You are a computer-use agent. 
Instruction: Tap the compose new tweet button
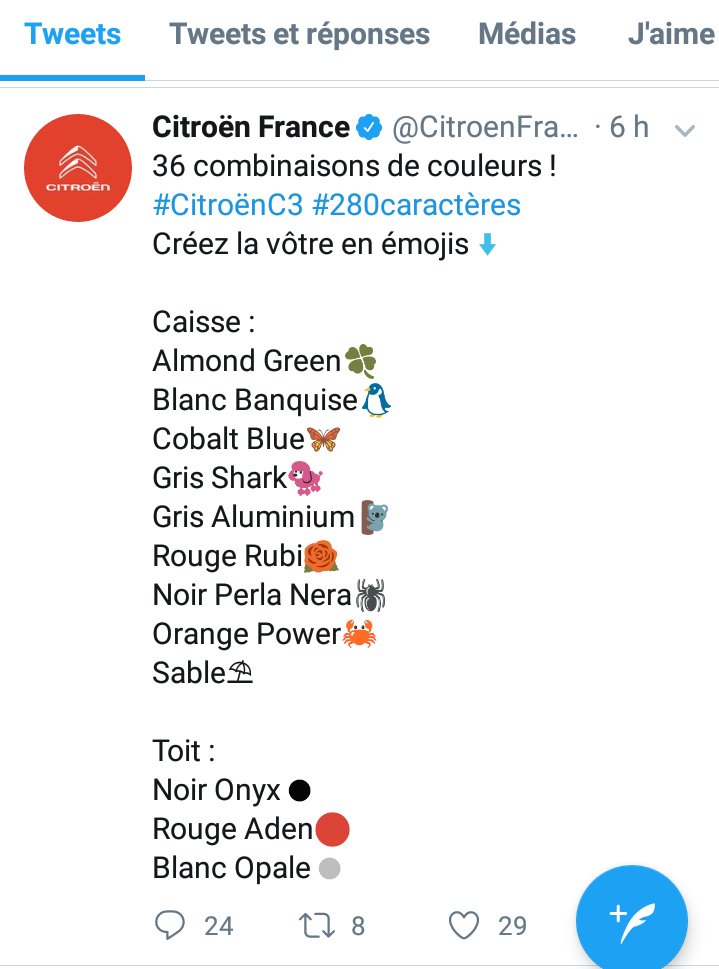coord(632,921)
